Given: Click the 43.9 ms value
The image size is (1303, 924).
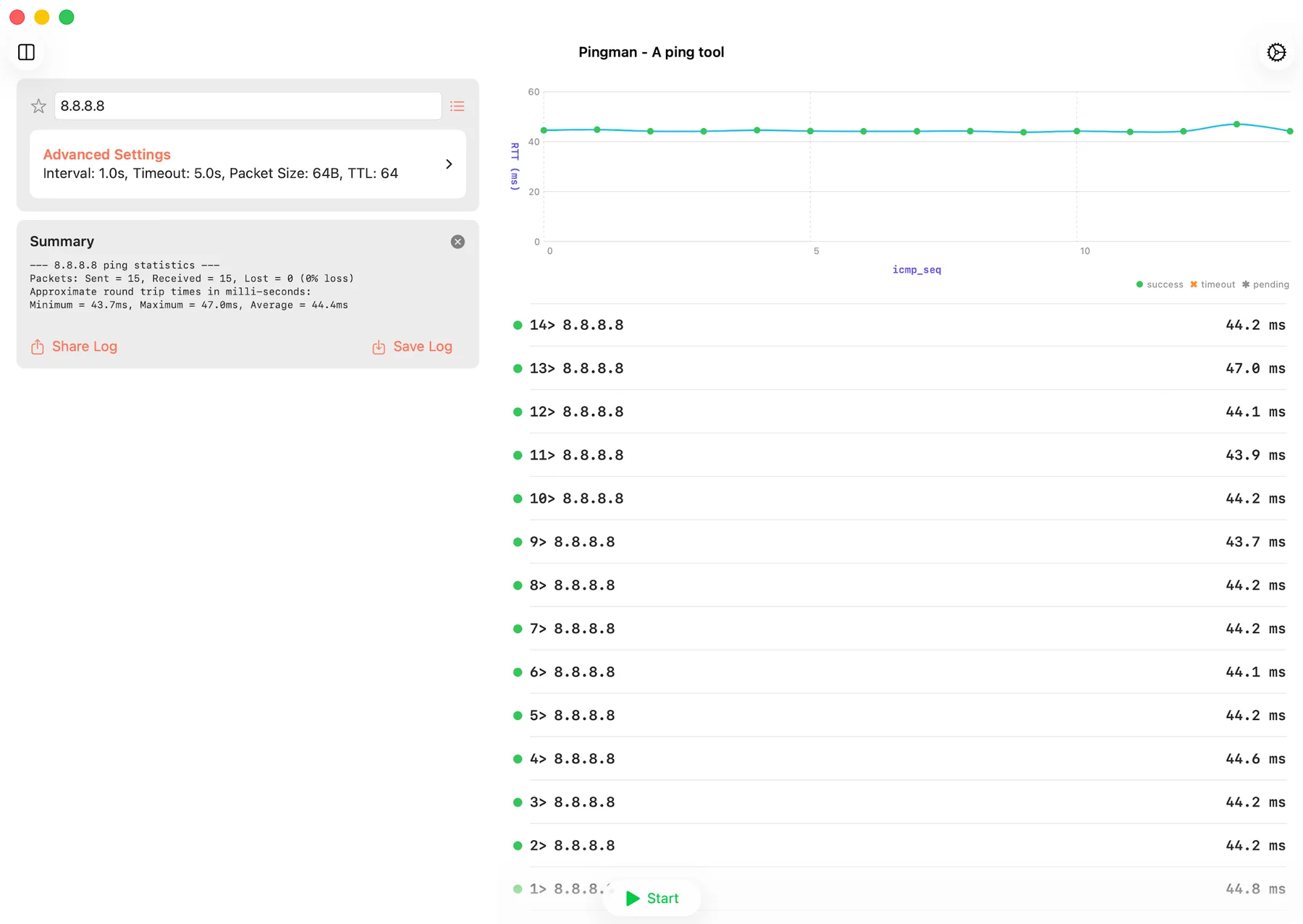Looking at the screenshot, I should [1255, 455].
